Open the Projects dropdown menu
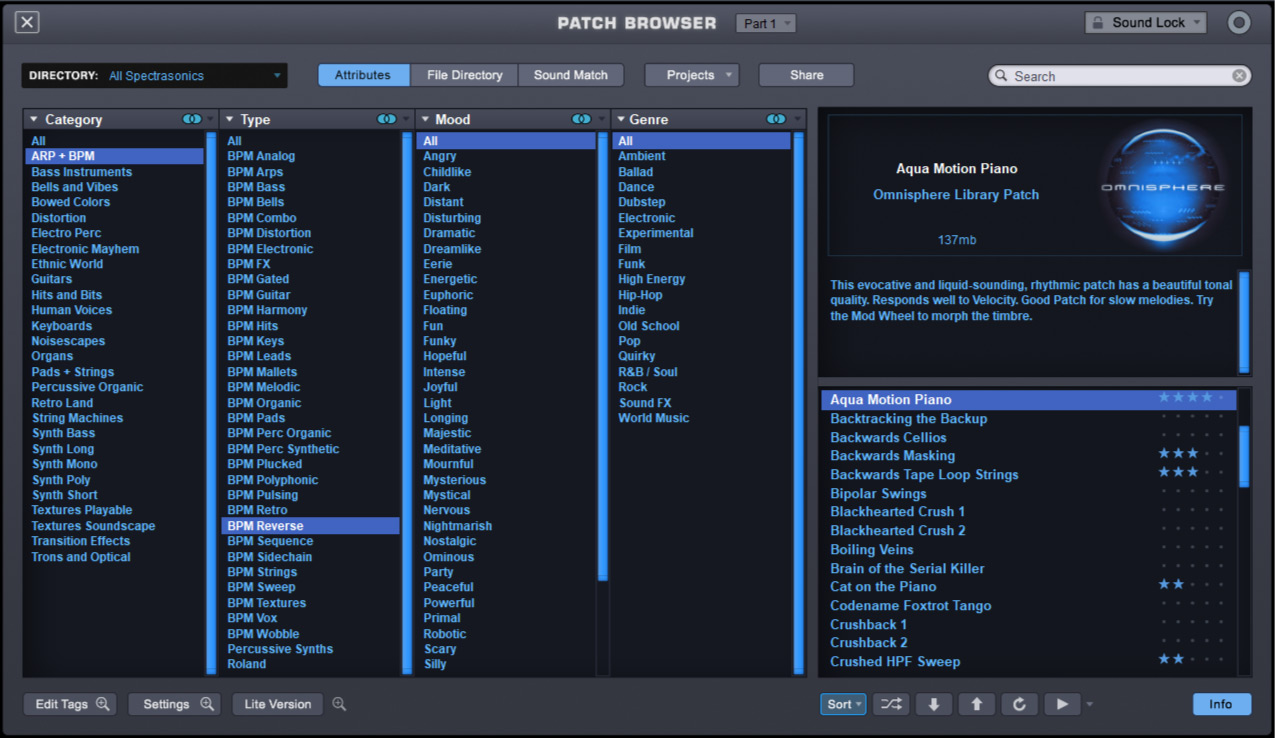Viewport: 1275px width, 738px height. coord(691,75)
